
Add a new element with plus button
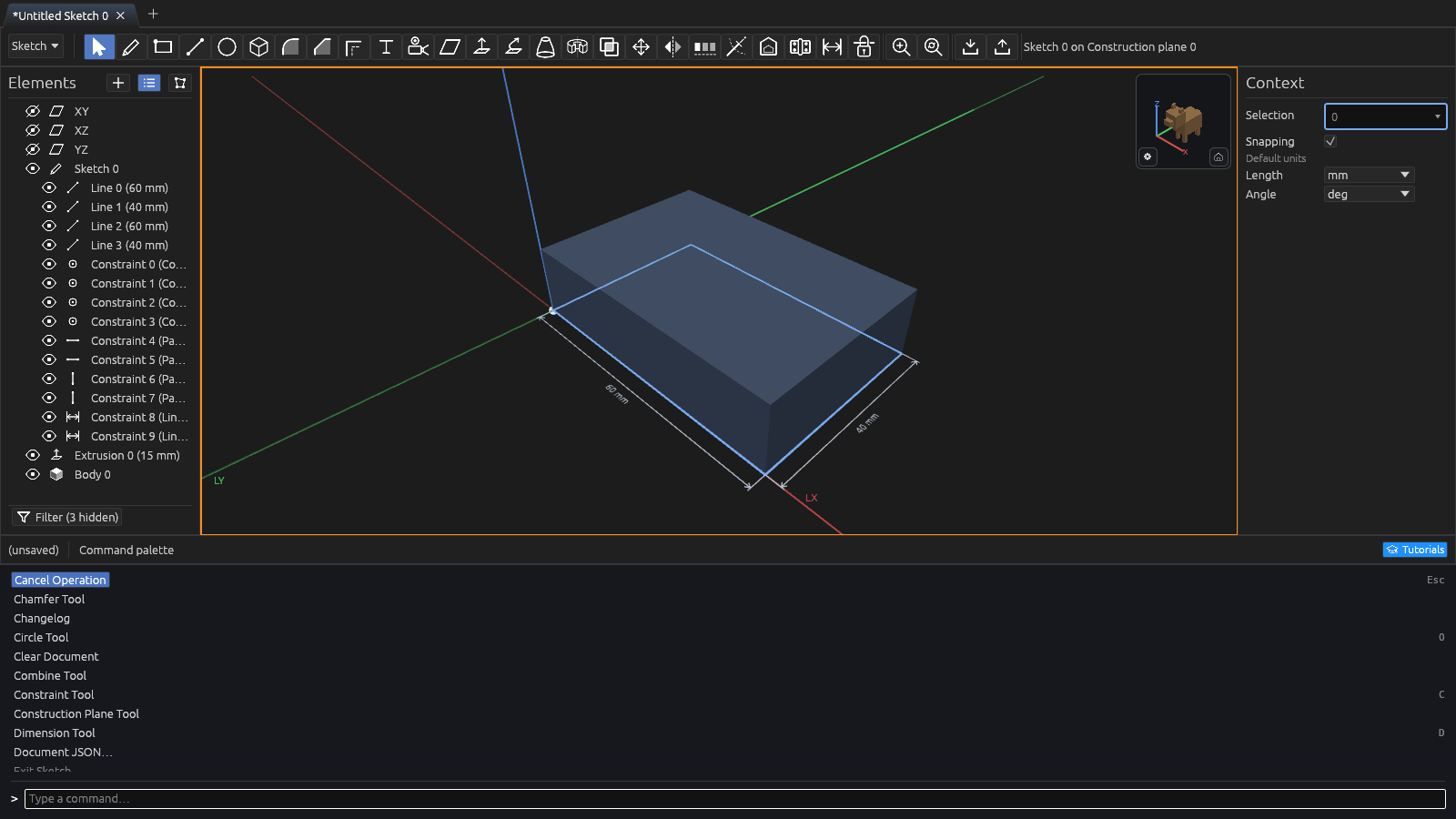click(118, 83)
